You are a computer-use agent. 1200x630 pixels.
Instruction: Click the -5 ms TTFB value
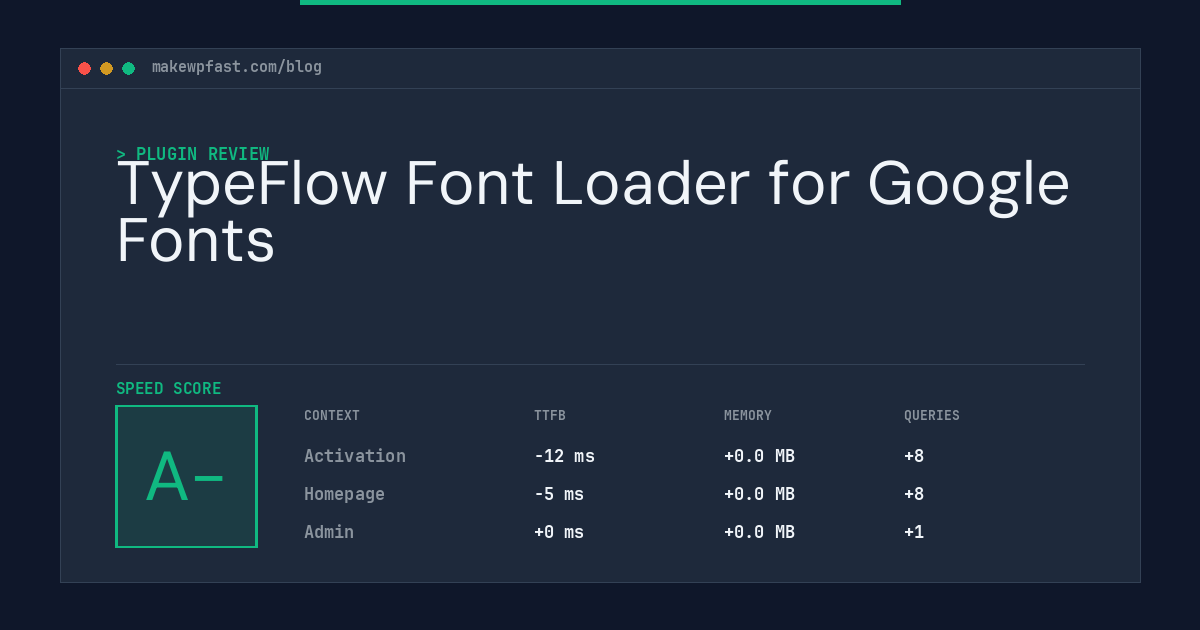pos(559,494)
